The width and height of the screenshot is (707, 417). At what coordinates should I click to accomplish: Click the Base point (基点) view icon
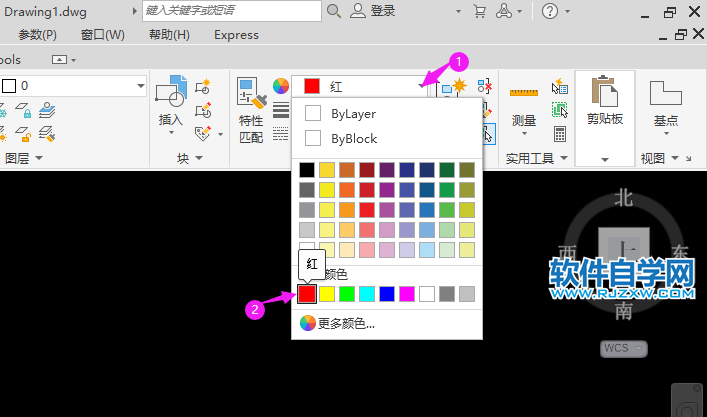666,93
